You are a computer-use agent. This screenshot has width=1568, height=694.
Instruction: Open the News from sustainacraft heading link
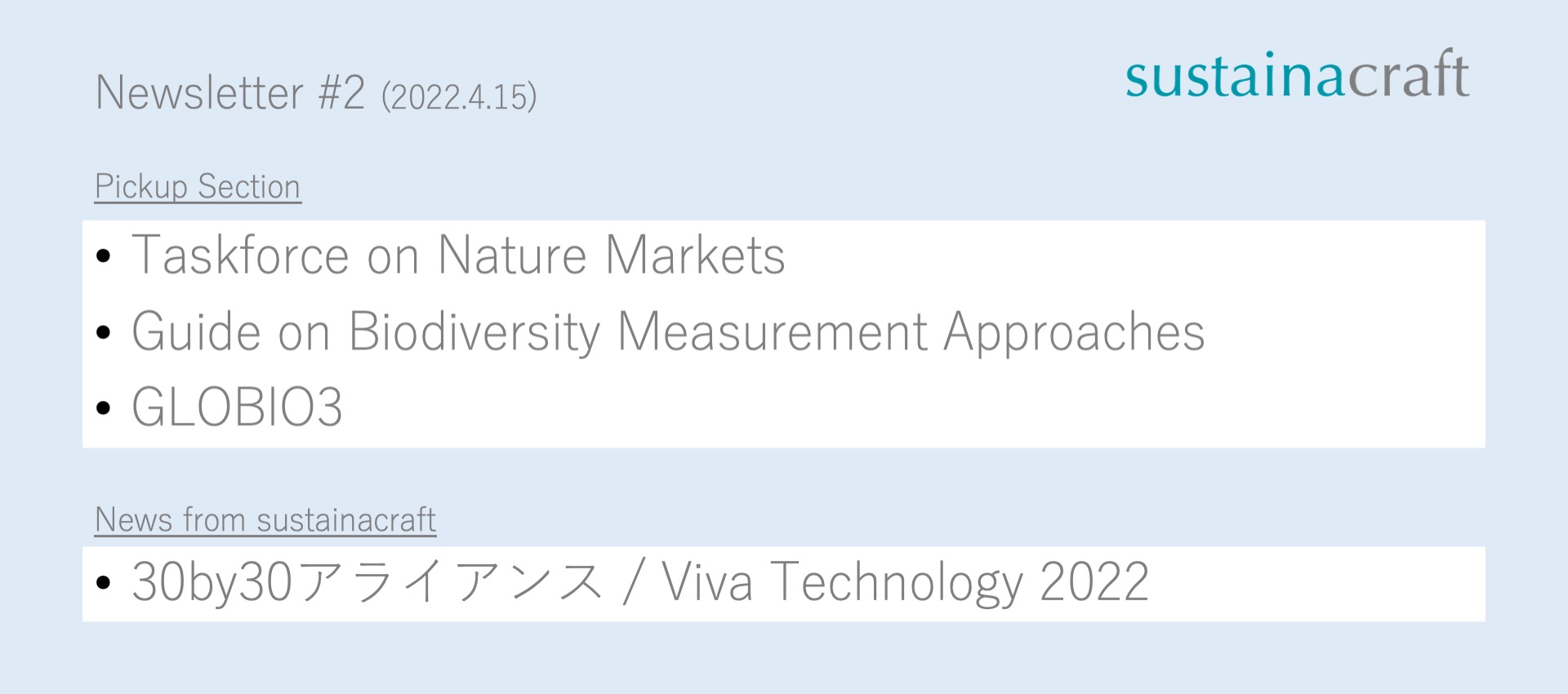pyautogui.click(x=265, y=520)
